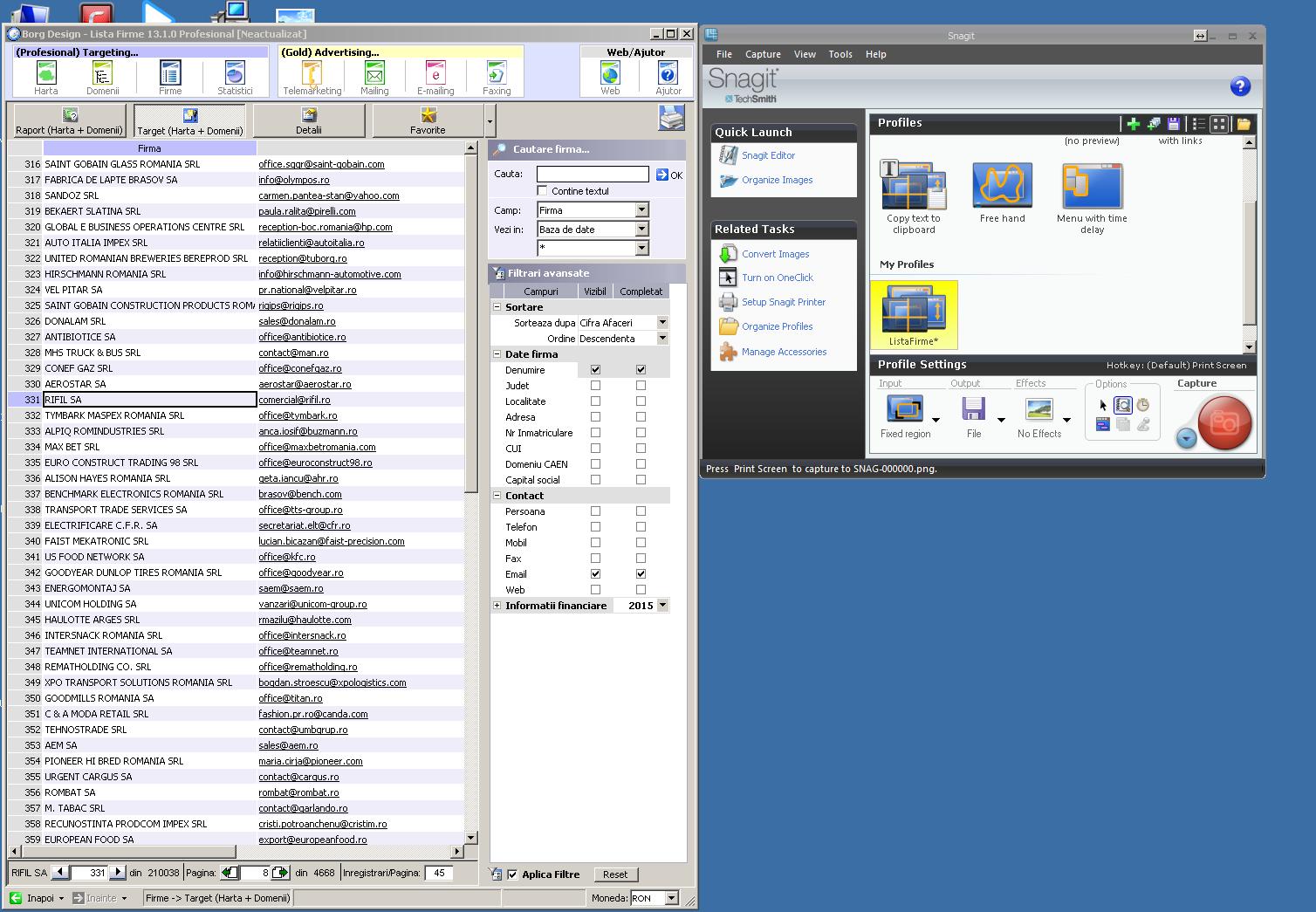1316x912 pixels.
Task: Switch Snagit profiles to thumbnail view
Action: coord(1219,124)
